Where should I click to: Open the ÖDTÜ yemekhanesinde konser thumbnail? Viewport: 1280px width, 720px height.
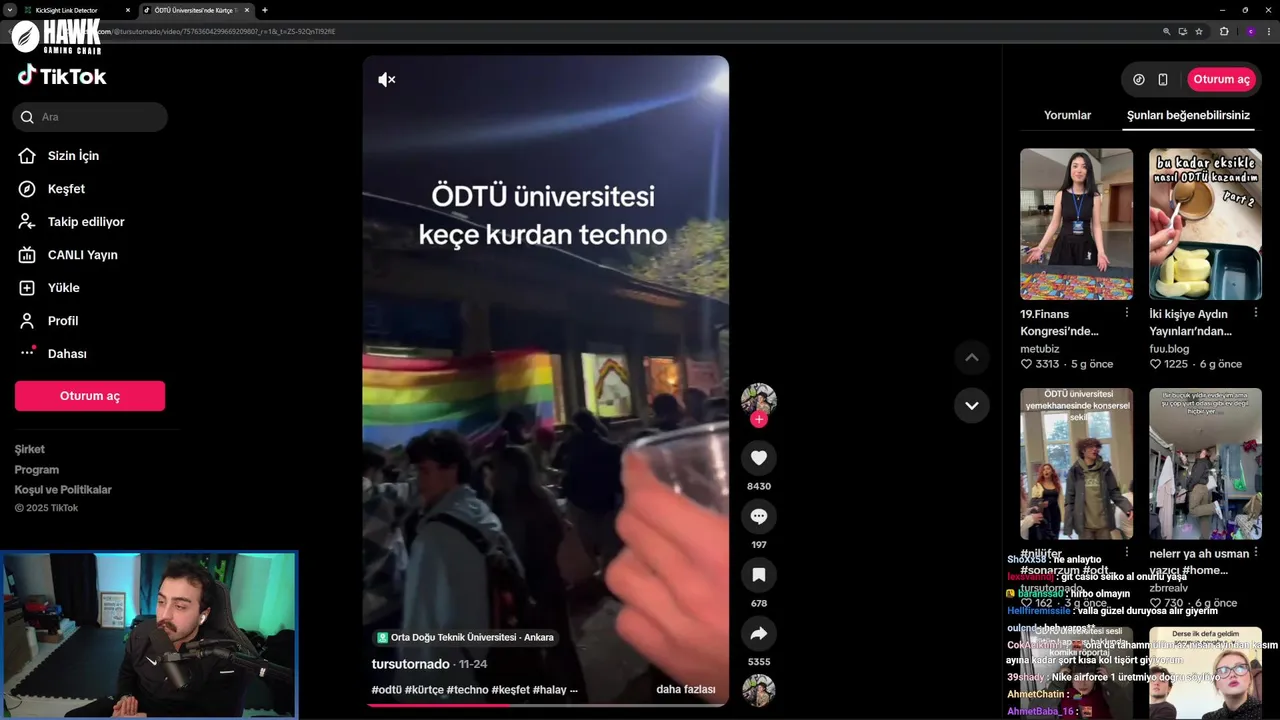(x=1076, y=464)
